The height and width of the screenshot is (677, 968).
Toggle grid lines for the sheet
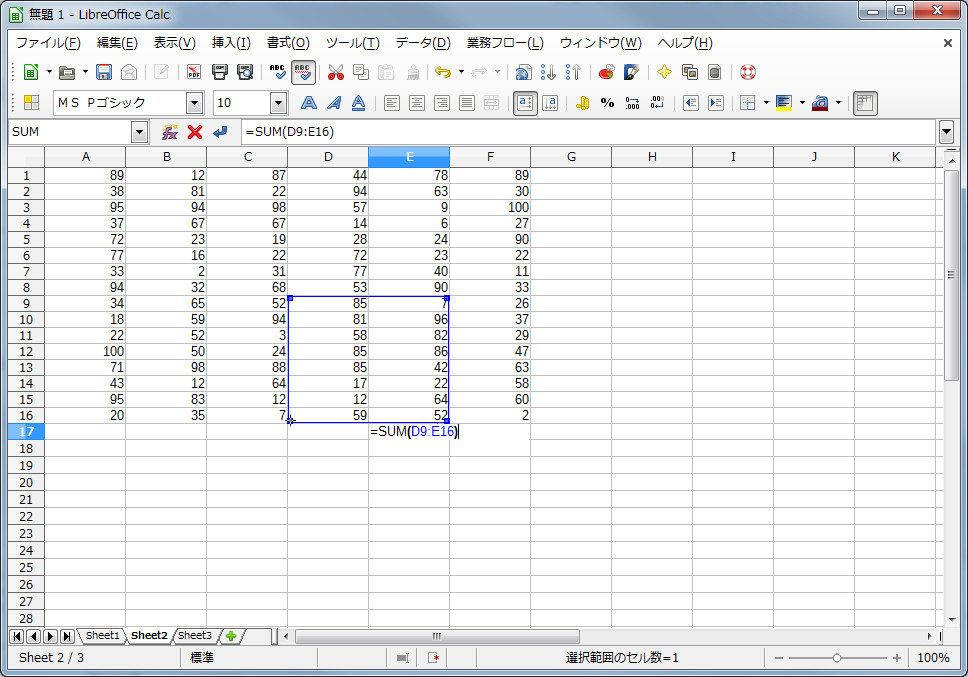(x=865, y=103)
